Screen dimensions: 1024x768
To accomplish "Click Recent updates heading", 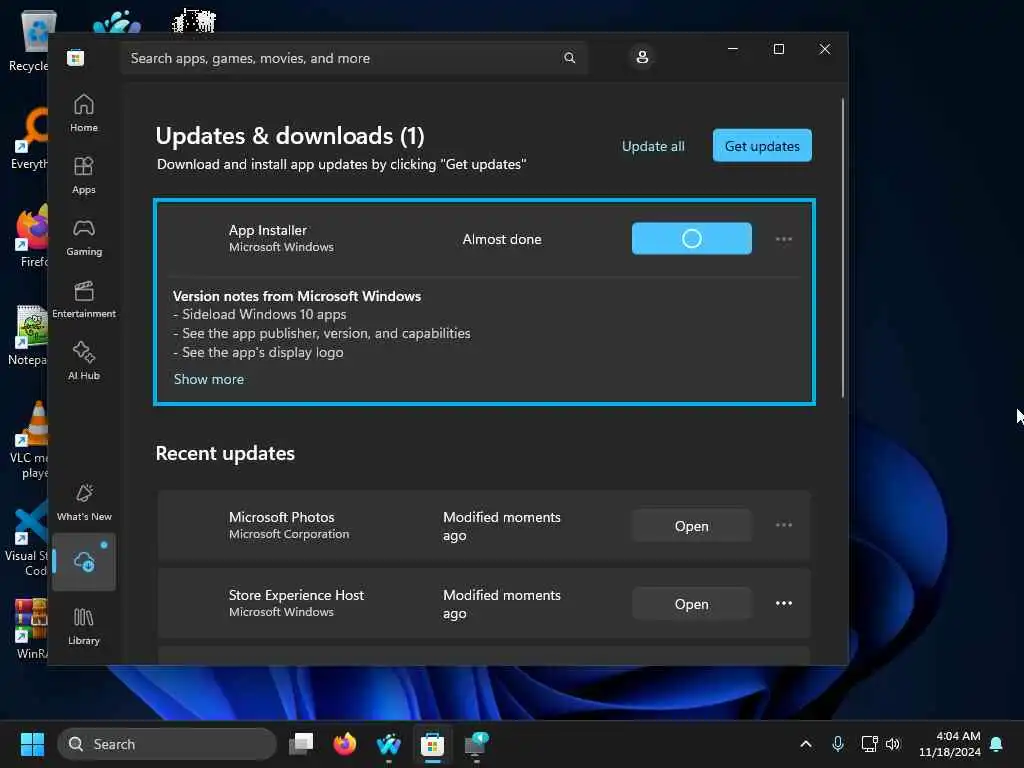I will (225, 453).
